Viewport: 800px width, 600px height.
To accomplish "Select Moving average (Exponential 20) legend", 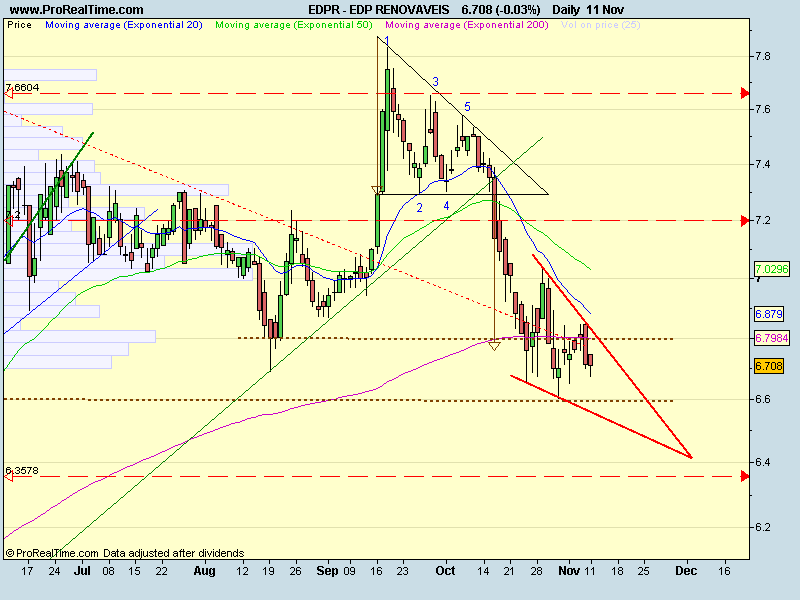I will point(124,24).
